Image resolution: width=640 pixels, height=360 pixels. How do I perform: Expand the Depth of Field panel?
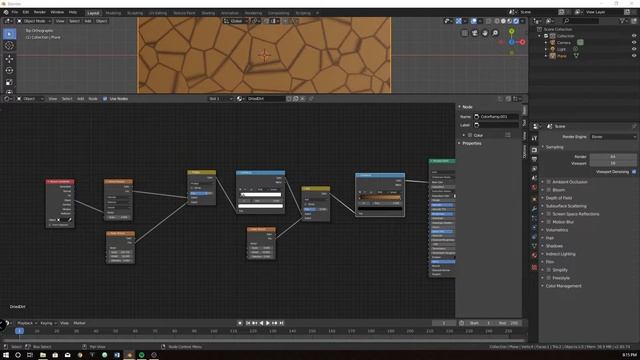click(x=559, y=198)
